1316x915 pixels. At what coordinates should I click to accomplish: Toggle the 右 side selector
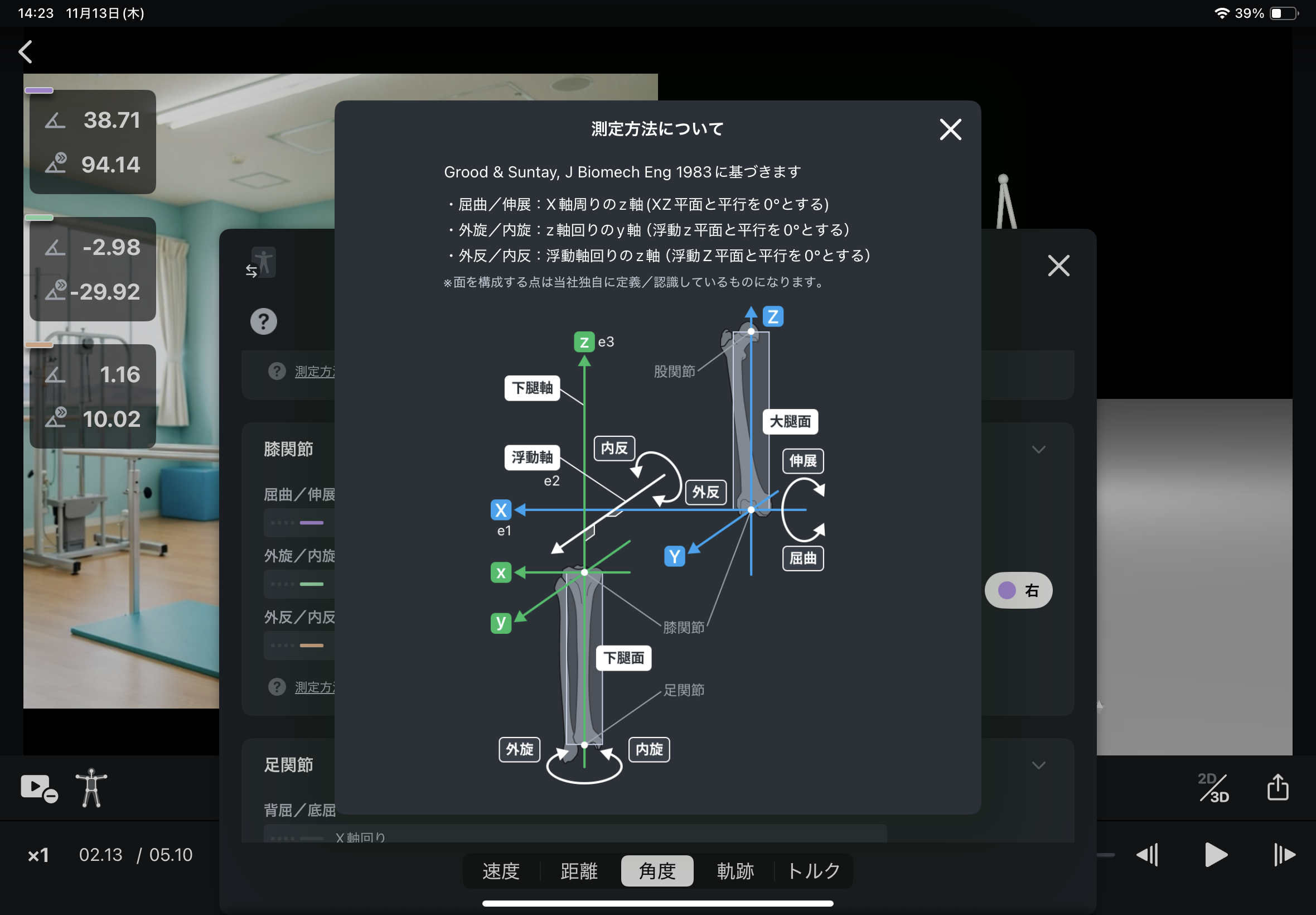click(1018, 590)
